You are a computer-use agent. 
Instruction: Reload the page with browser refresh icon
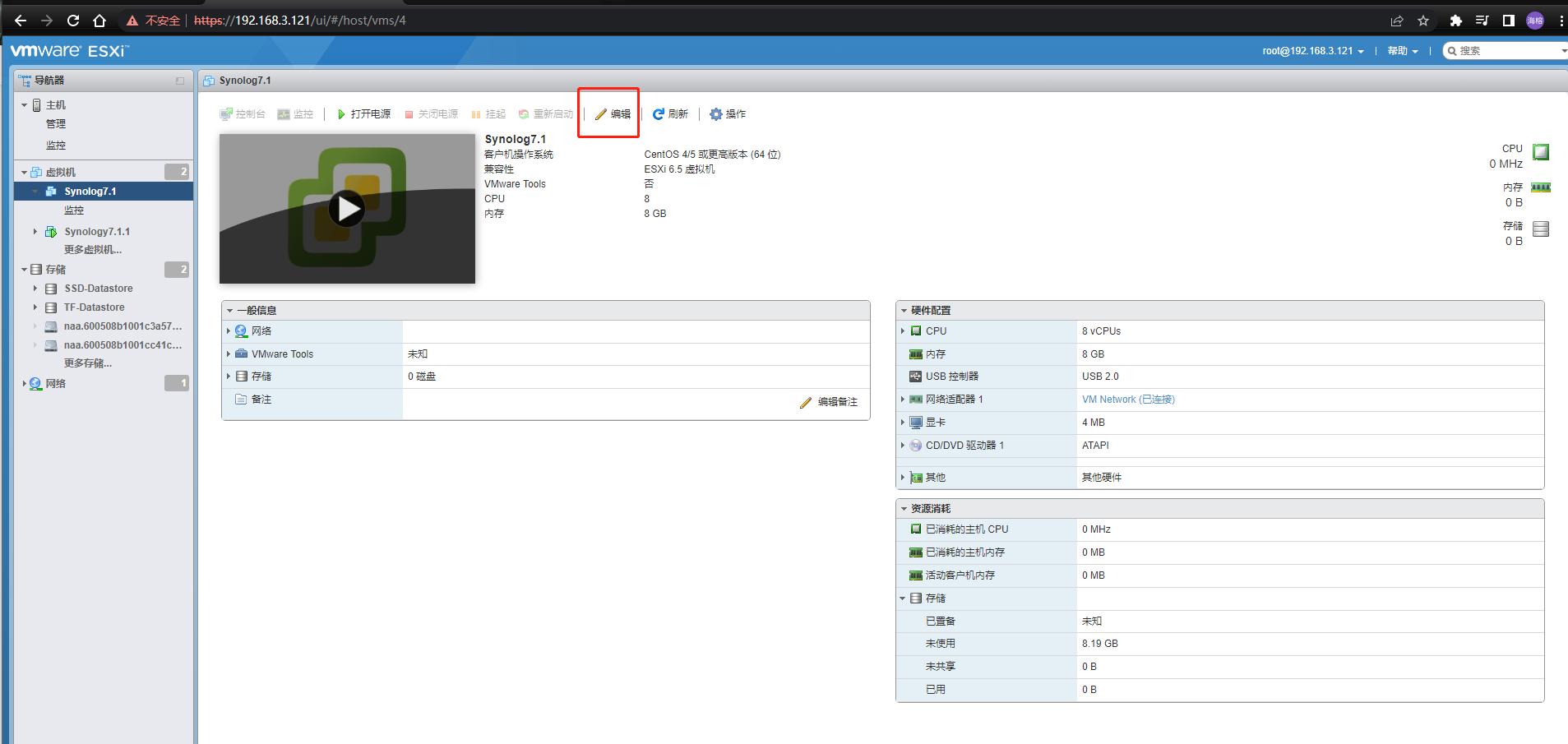[x=73, y=21]
